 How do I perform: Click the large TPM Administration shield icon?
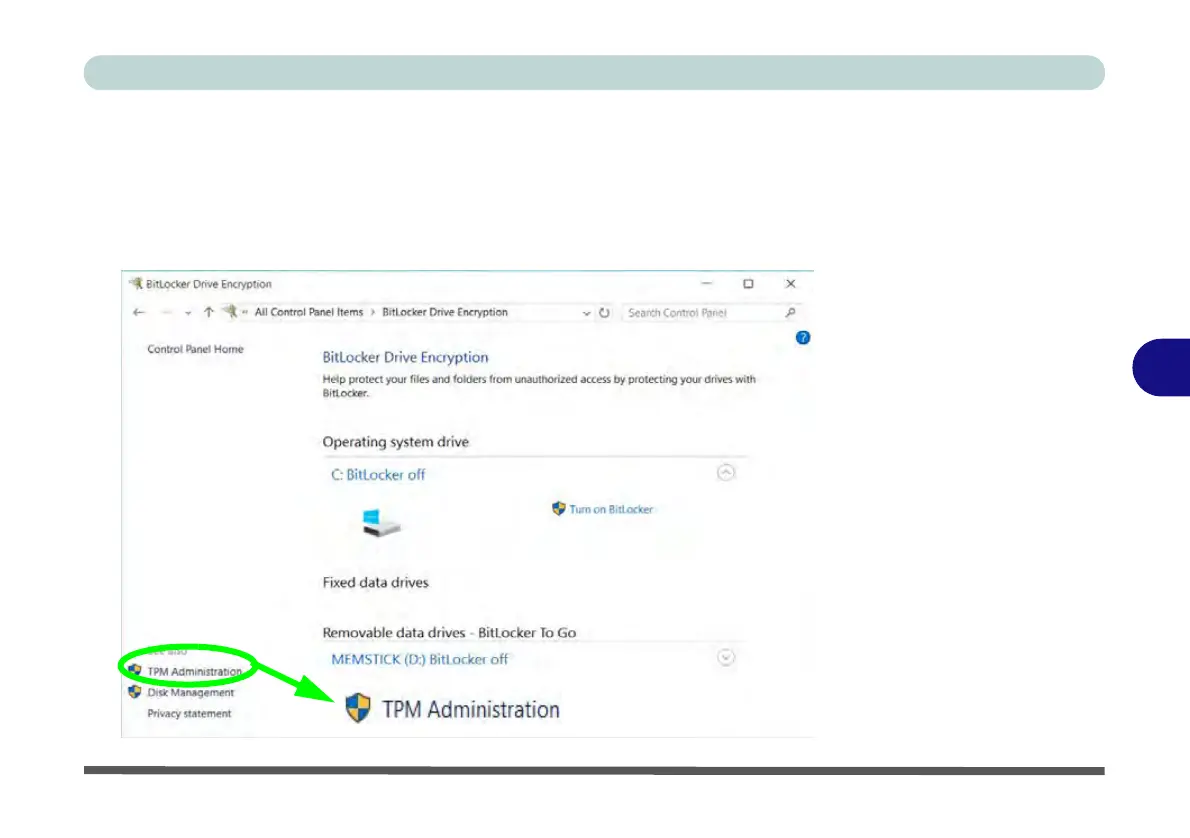[358, 708]
